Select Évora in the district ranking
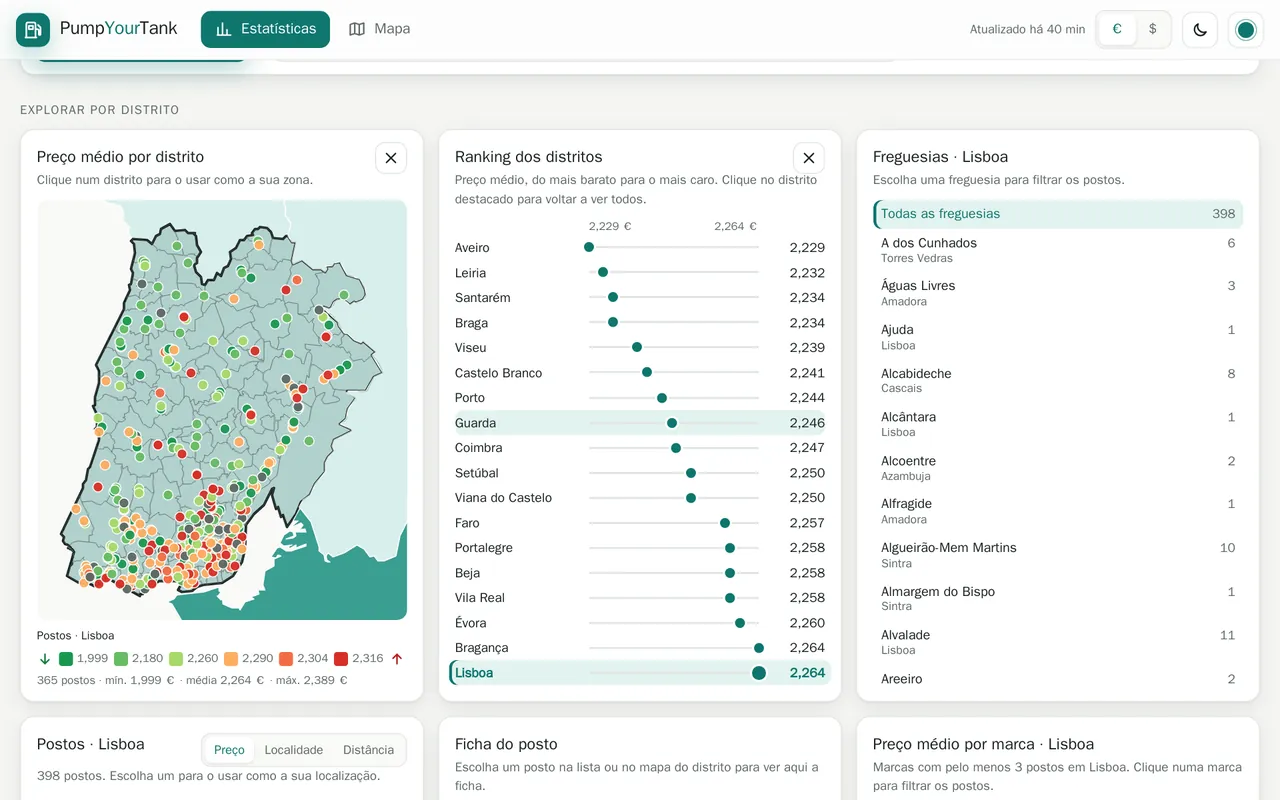Screen dimensions: 1280x800 (640, 623)
